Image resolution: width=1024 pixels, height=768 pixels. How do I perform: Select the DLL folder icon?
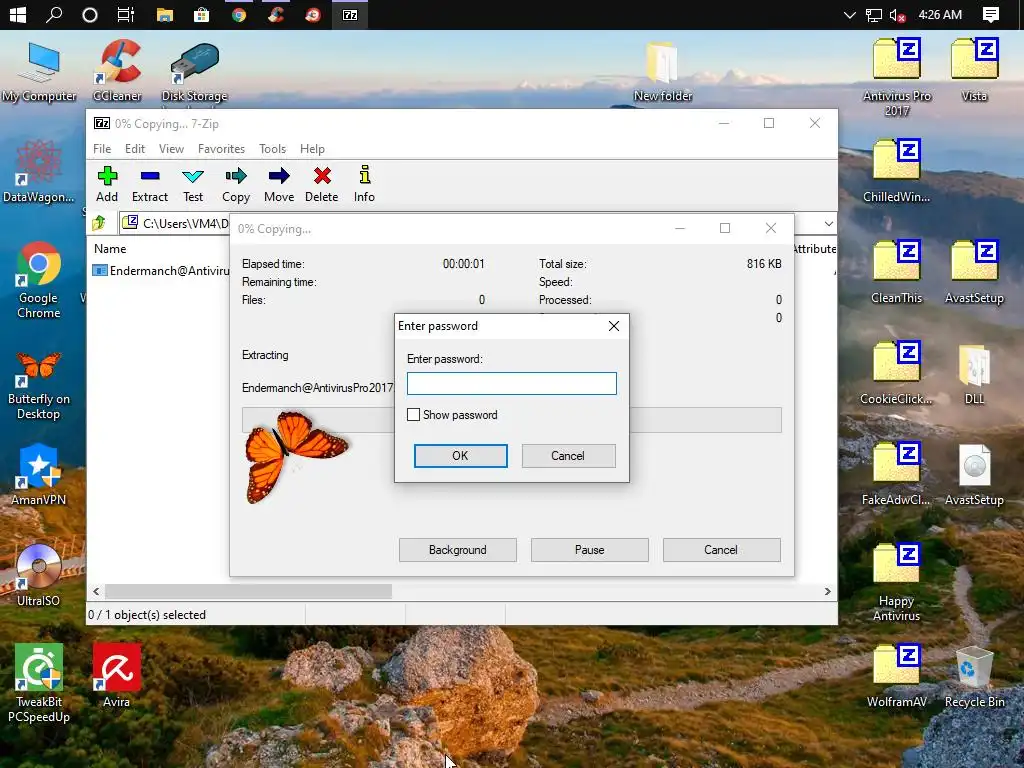pos(974,374)
